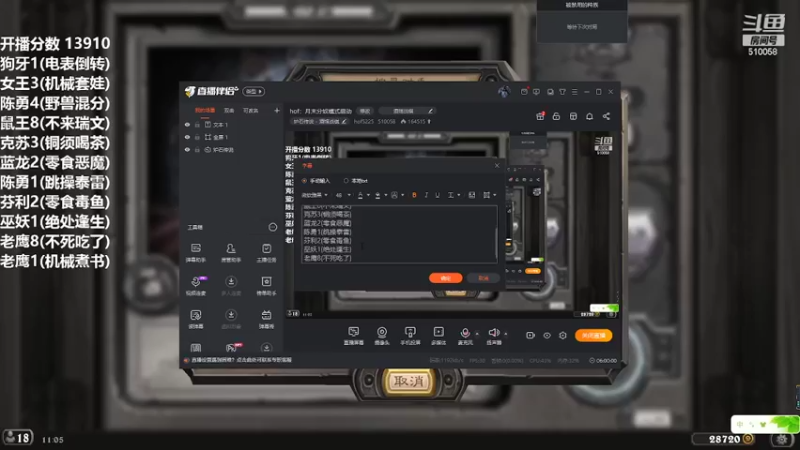Edit stream title with the pencil icon
The height and width of the screenshot is (450, 800).
coord(431,111)
